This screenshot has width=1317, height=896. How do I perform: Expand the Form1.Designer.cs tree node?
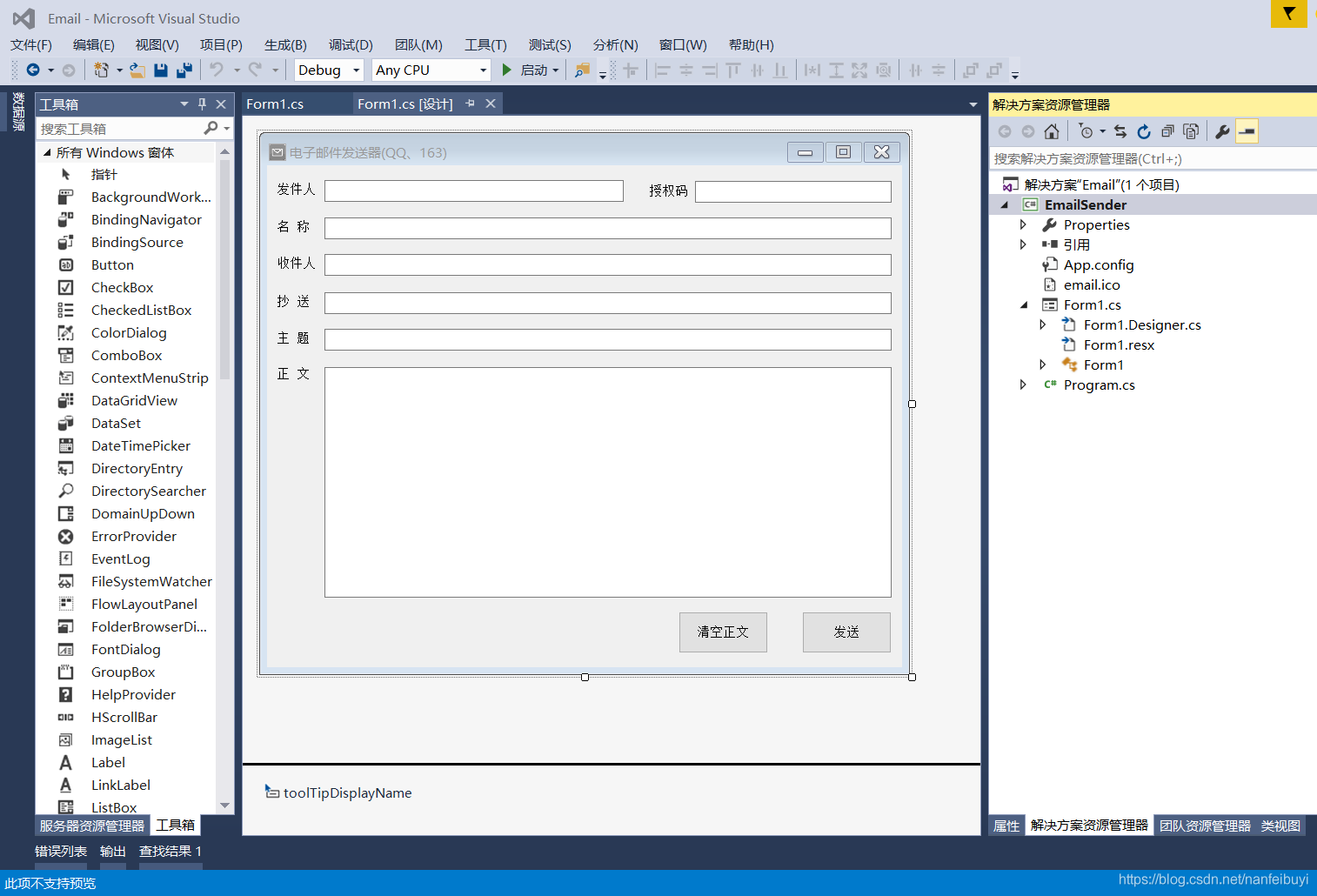click(1043, 325)
